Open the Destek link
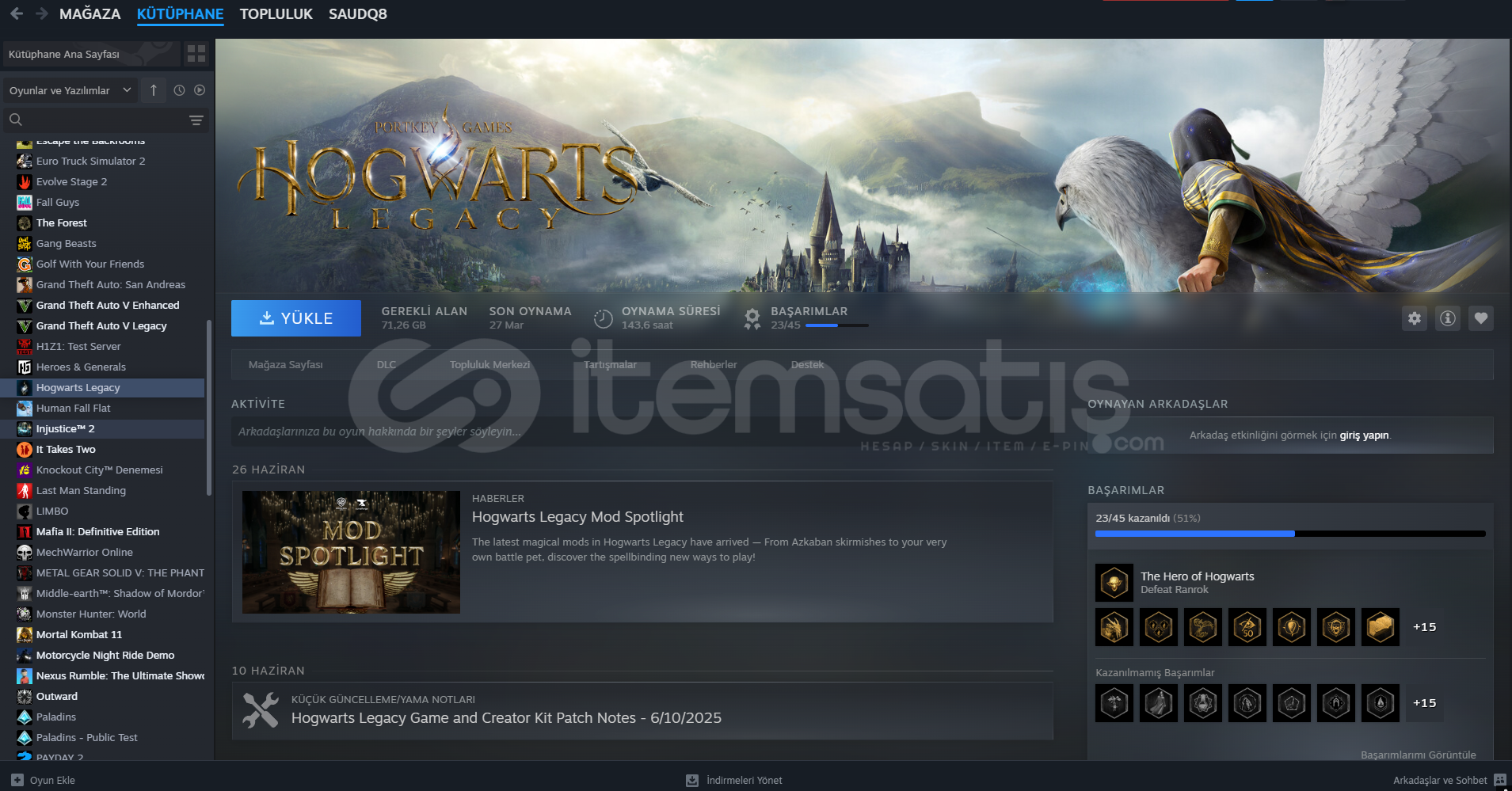This screenshot has width=1512, height=791. click(807, 364)
